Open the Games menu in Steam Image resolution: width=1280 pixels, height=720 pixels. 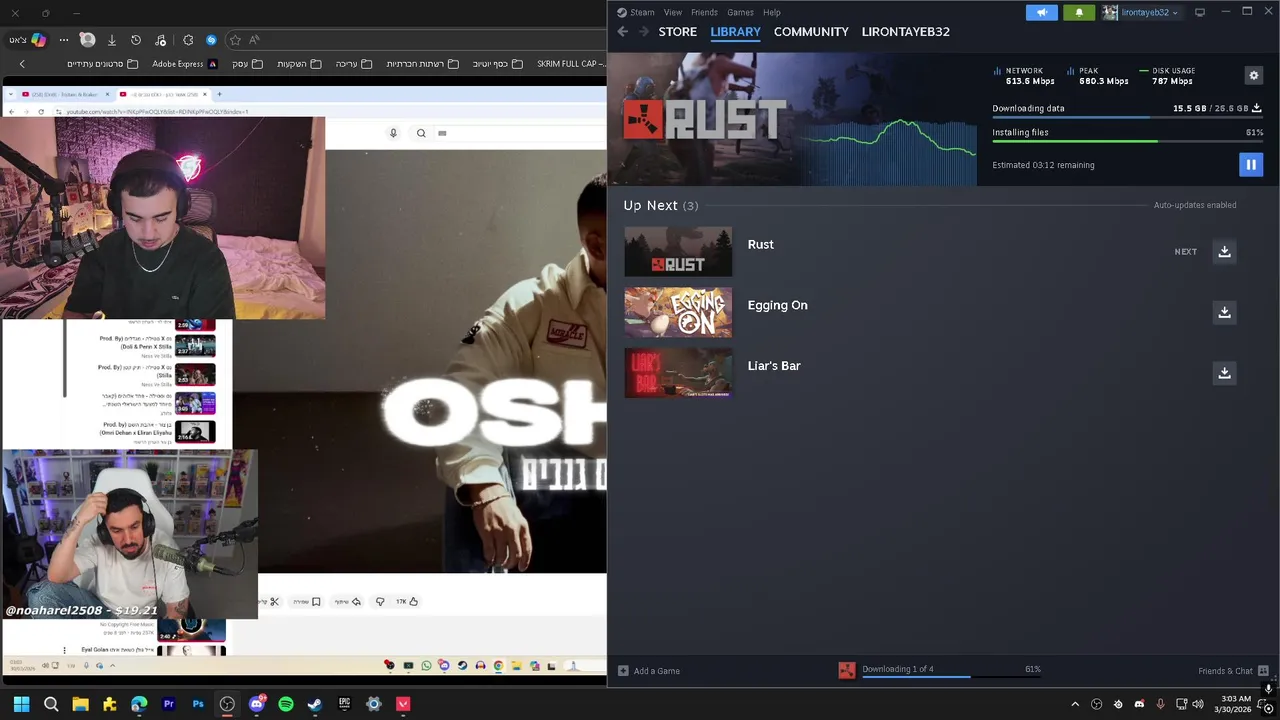(740, 12)
